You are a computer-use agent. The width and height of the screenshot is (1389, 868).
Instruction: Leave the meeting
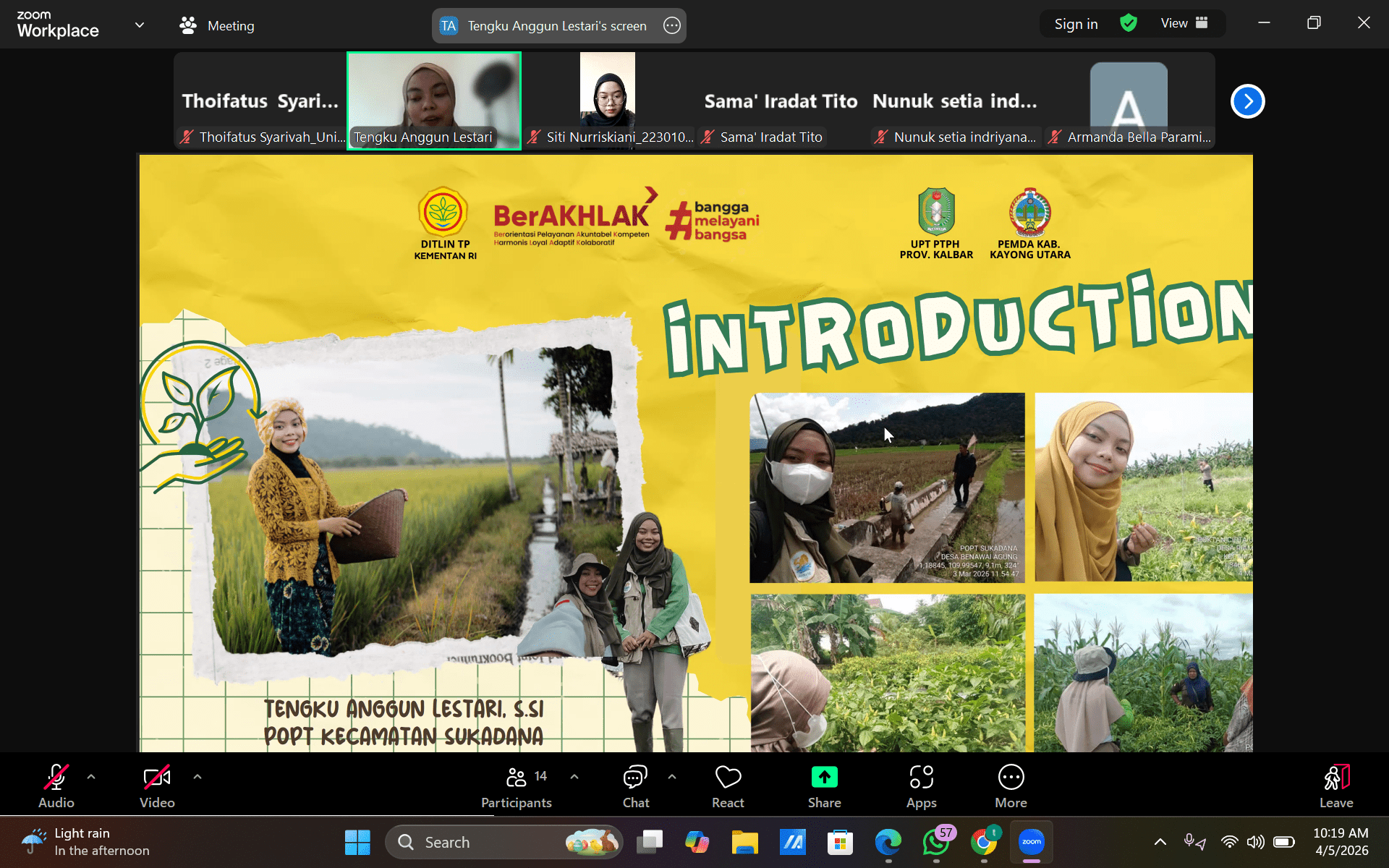pos(1335,786)
